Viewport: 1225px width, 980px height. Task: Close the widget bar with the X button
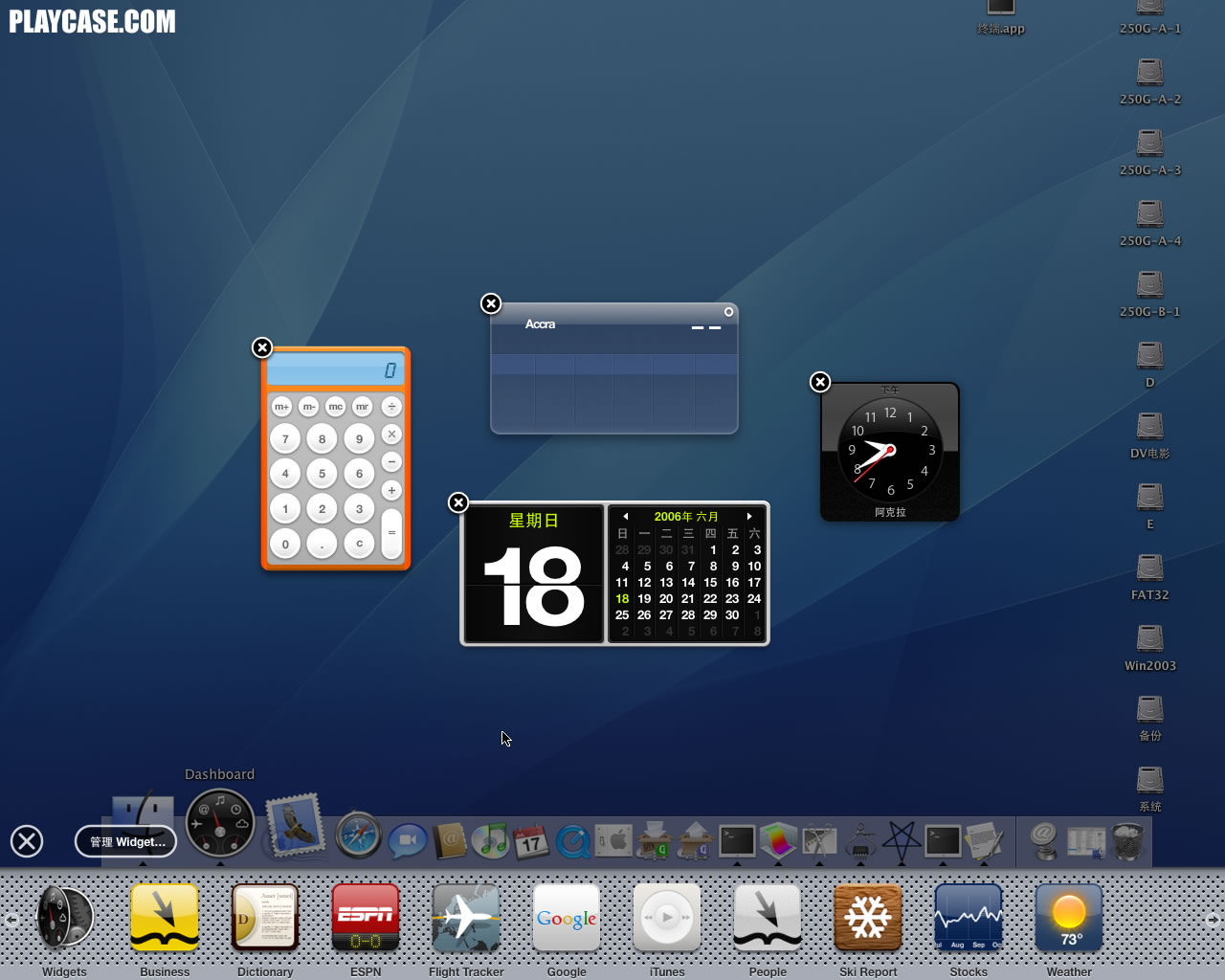coord(27,841)
